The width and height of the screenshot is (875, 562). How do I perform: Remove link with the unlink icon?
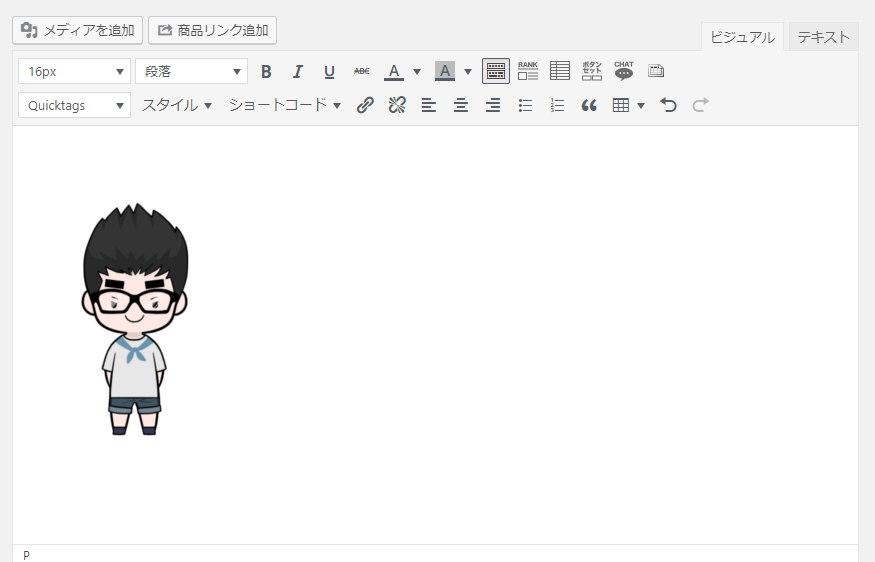pos(397,105)
